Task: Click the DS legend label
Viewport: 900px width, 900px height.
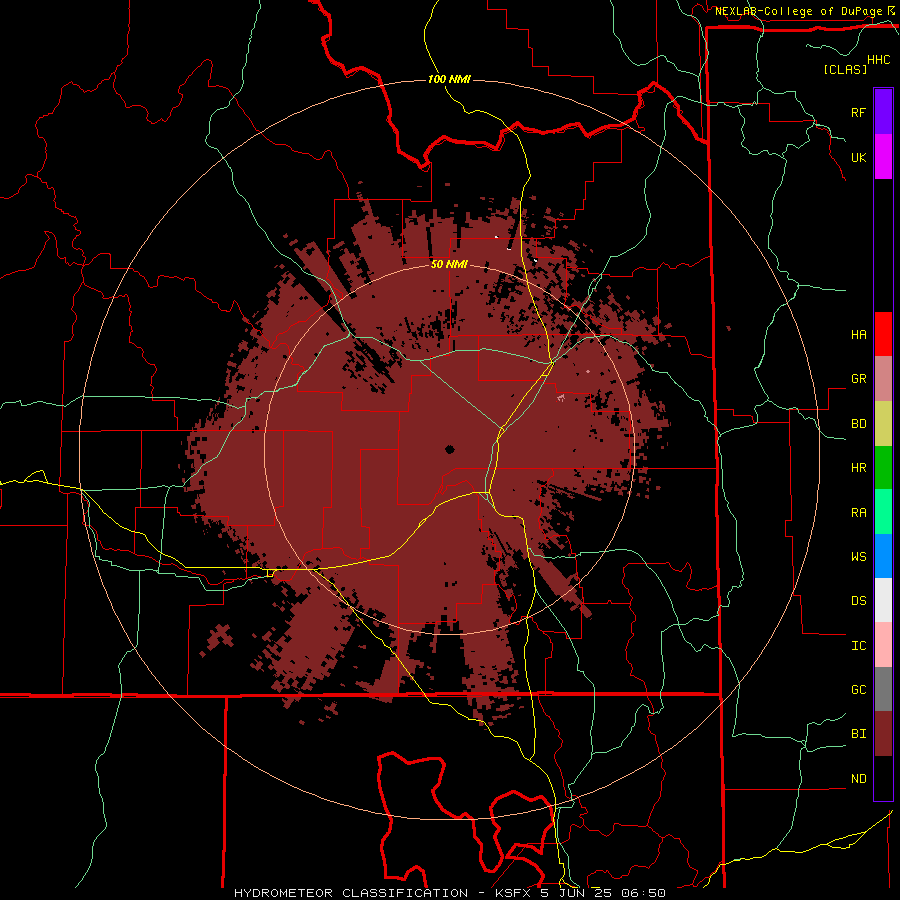Action: [858, 600]
